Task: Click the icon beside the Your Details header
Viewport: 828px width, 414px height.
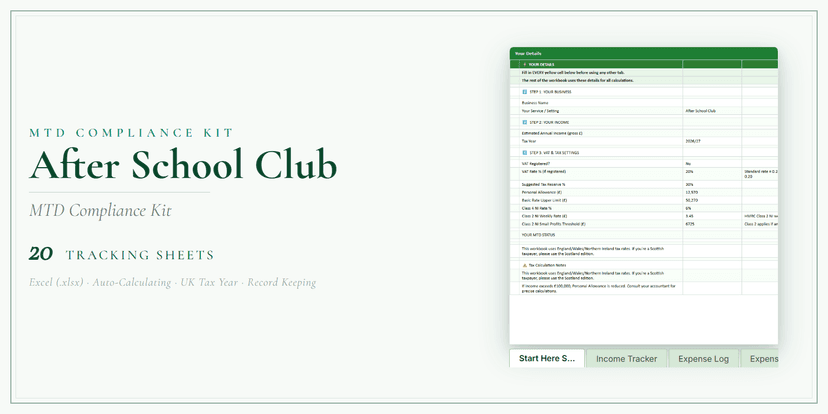Action: point(524,63)
